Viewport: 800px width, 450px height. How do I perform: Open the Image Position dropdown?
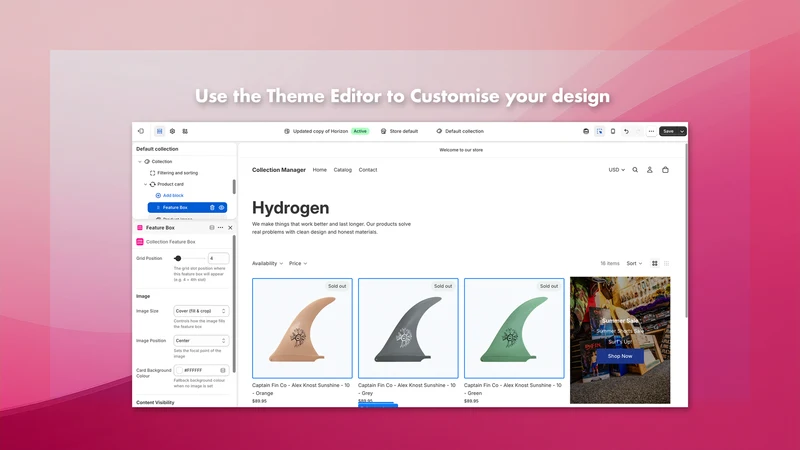[201, 340]
